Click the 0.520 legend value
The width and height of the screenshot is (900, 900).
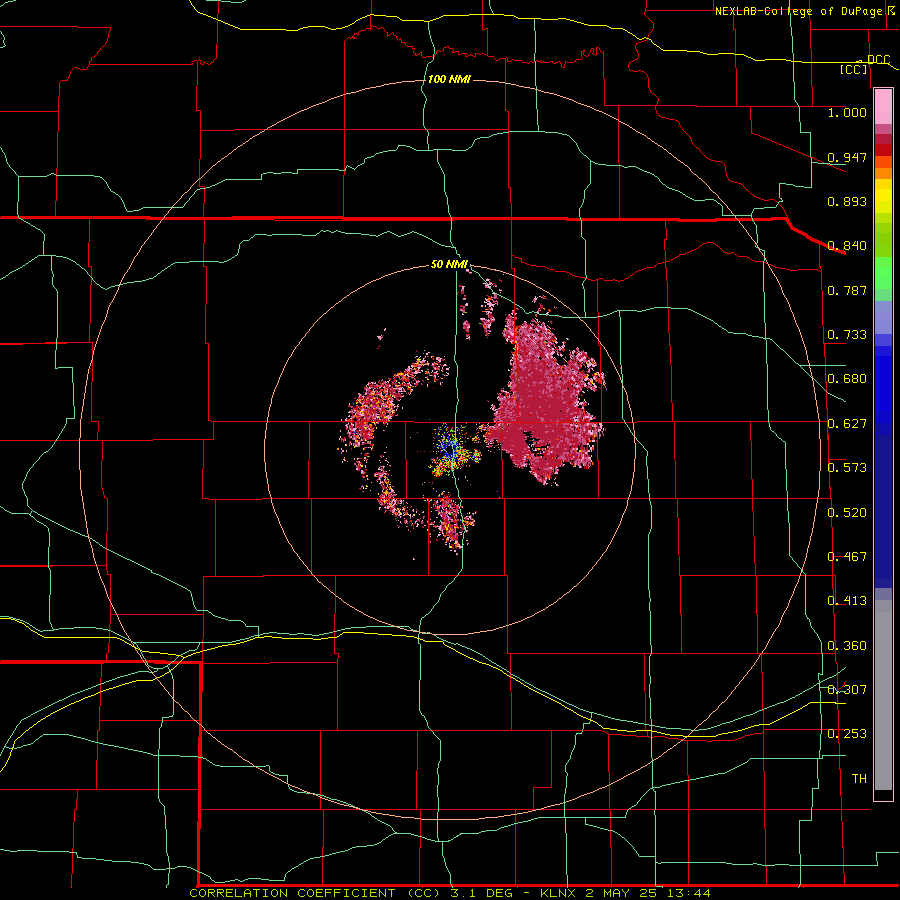(847, 513)
